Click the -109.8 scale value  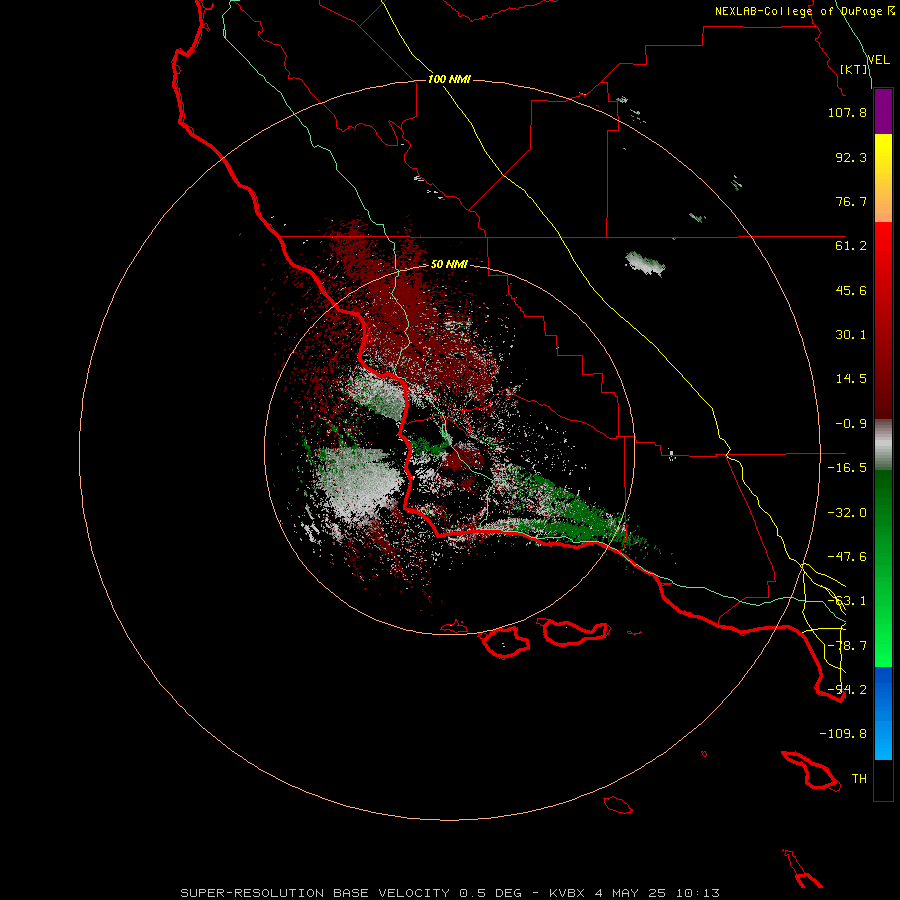click(x=843, y=734)
